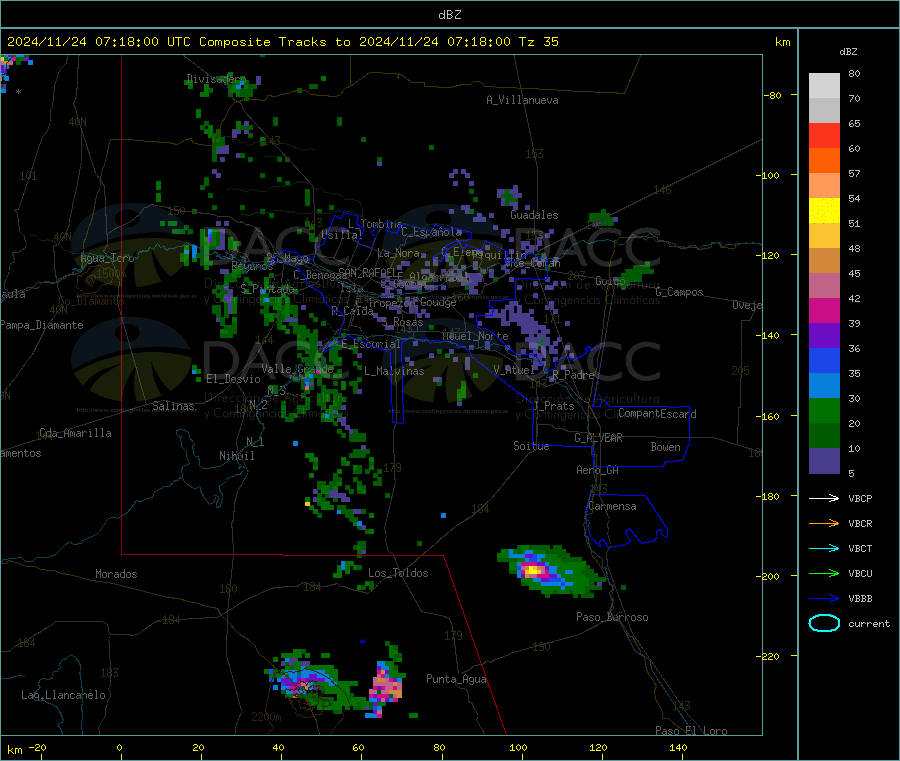Click the 'dBZ' title at the top
This screenshot has width=900, height=761.
[449, 15]
